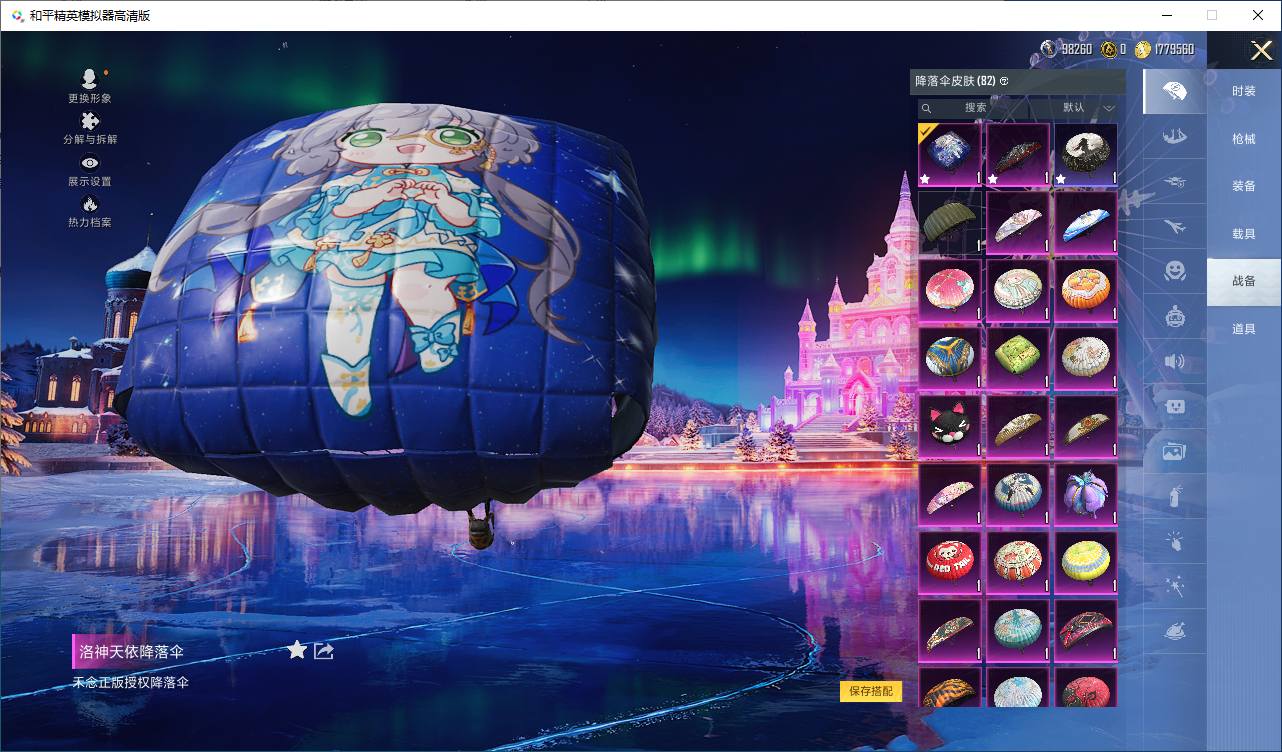
Task: Click the gold currency icon by 1779560
Action: point(1142,49)
